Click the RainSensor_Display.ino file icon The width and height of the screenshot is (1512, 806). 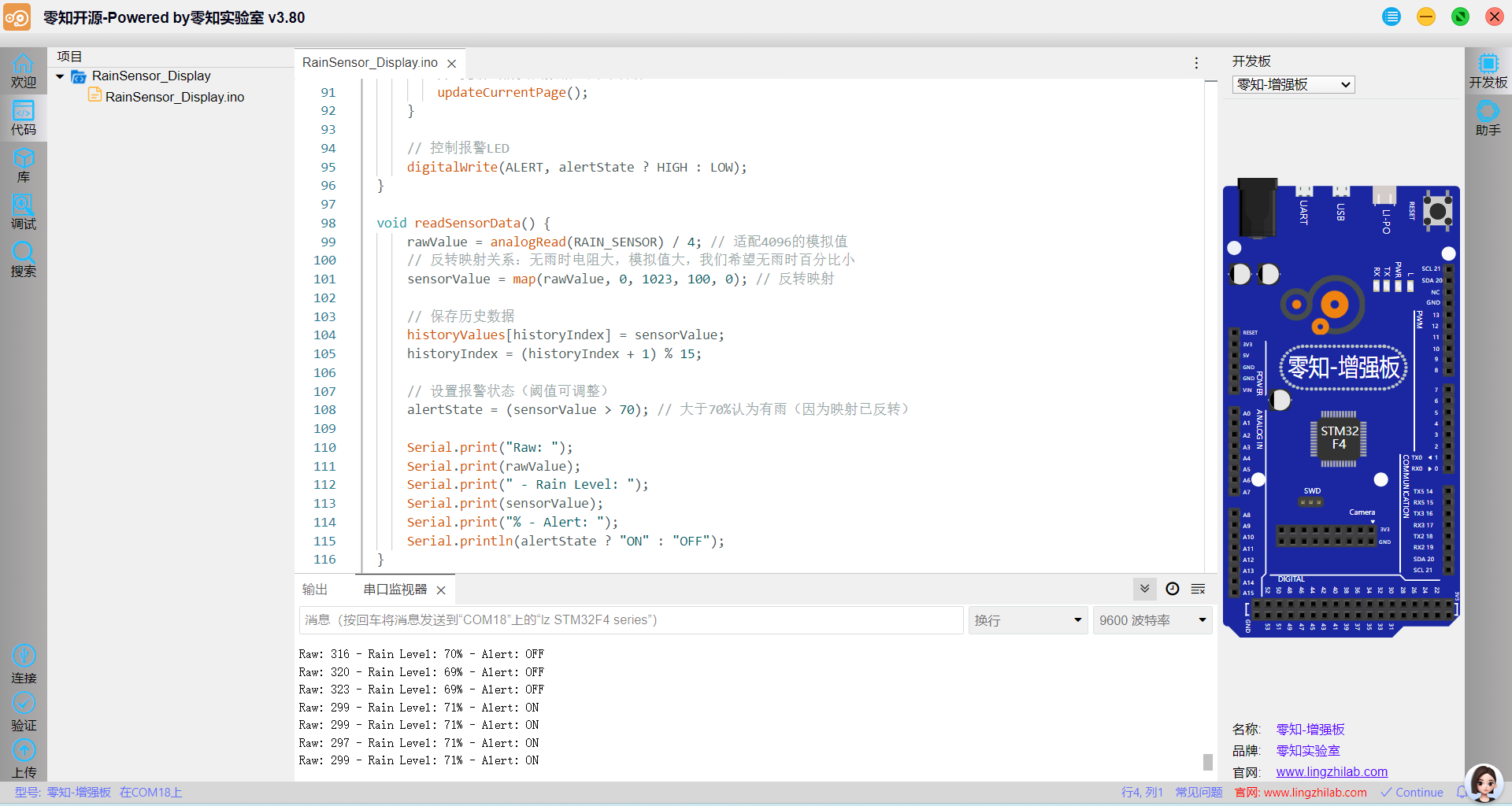click(94, 95)
